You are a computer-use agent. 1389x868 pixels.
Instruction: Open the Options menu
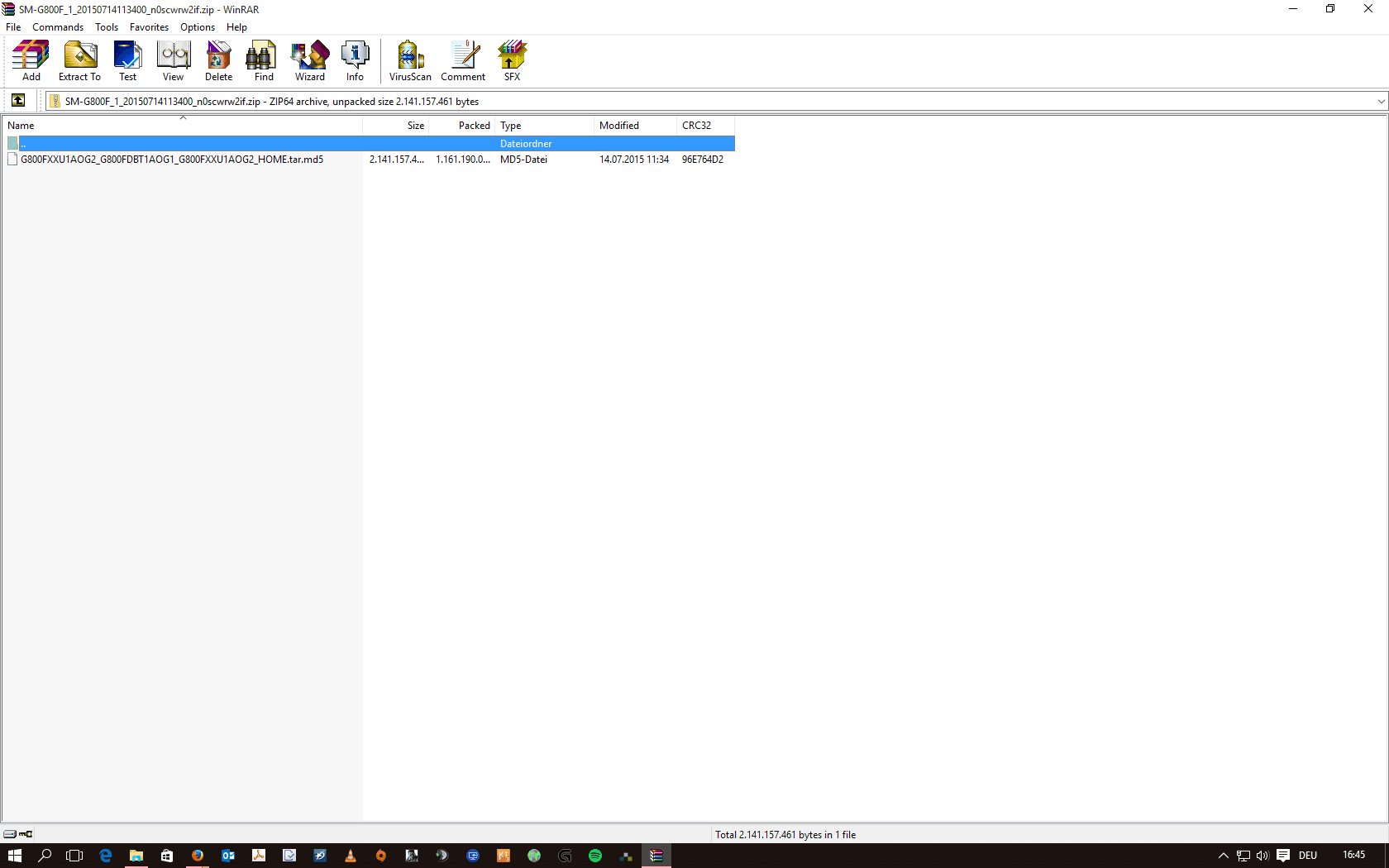click(x=198, y=27)
